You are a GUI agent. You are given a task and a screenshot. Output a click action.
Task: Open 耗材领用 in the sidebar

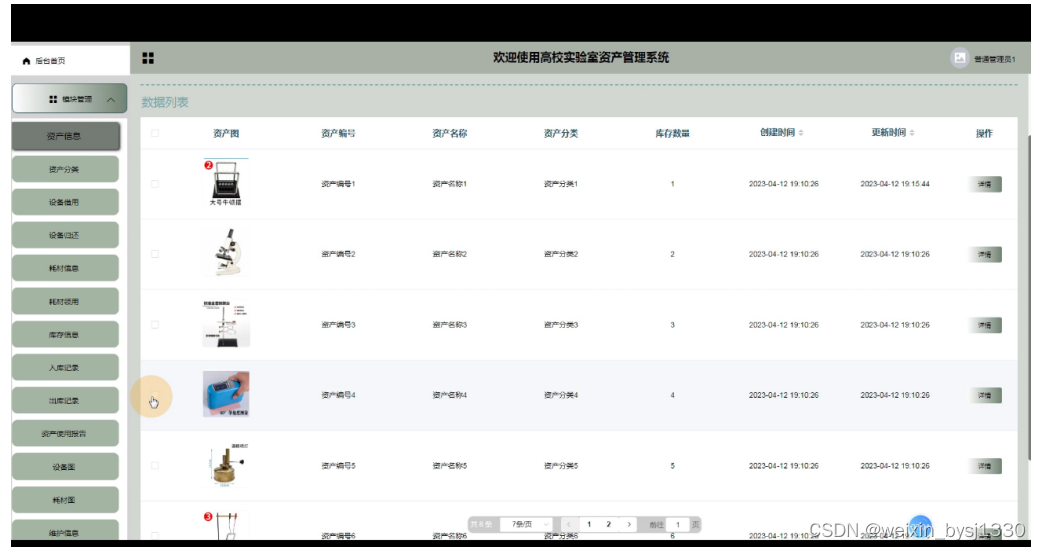65,302
